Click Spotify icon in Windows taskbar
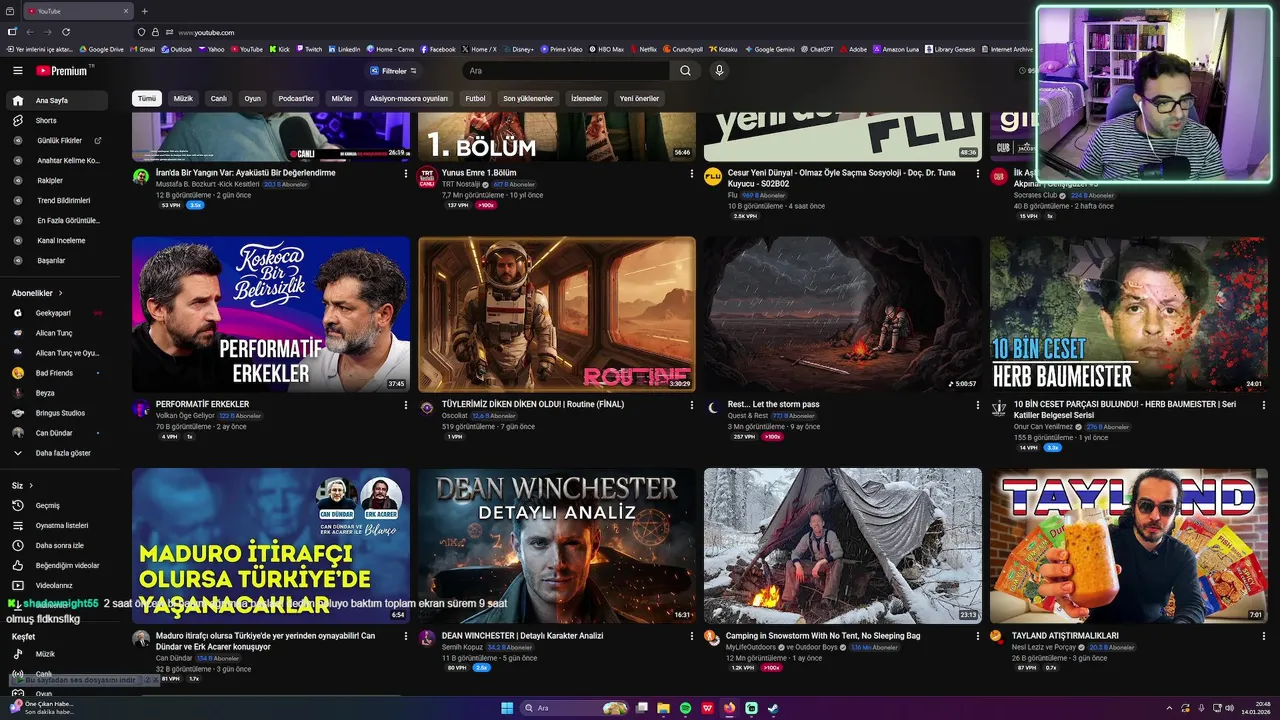 click(x=686, y=708)
